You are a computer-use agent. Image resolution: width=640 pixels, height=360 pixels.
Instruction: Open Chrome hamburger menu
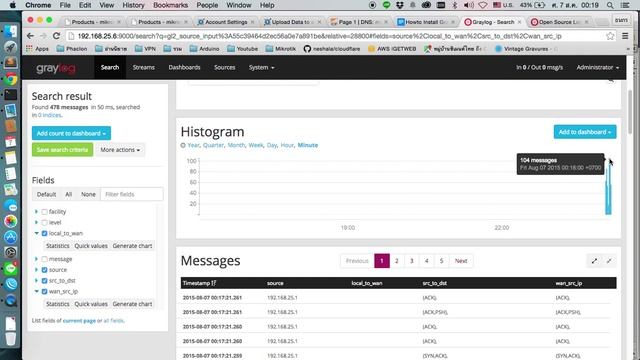[625, 36]
